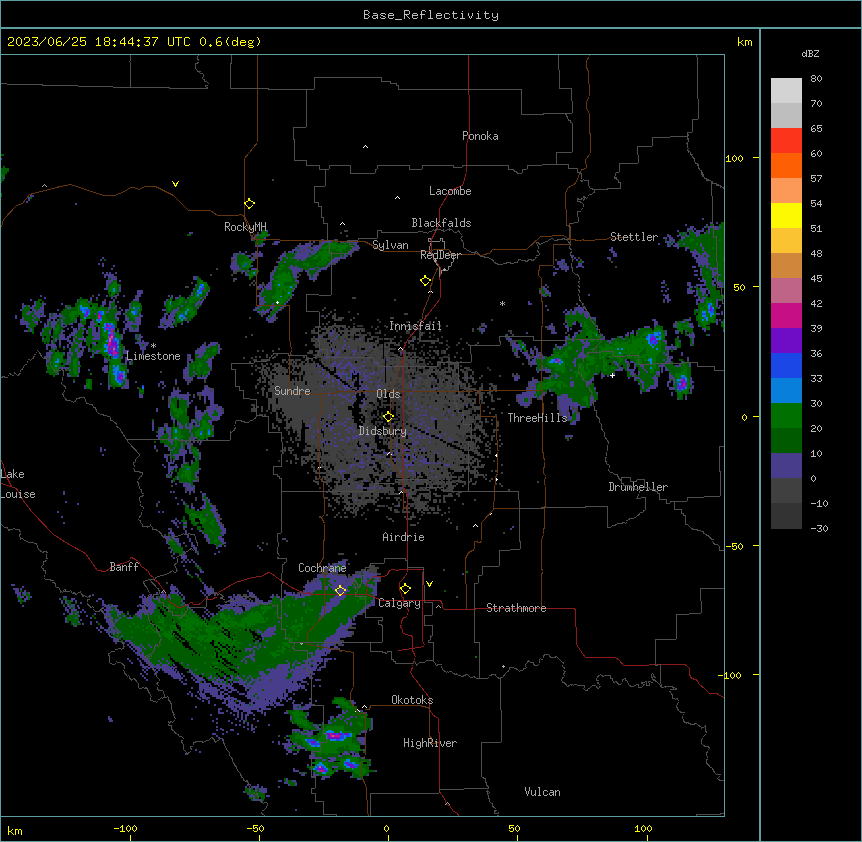Screen dimensions: 862x842
Task: Select the blue 36 dBZ legend swatch
Action: pyautogui.click(x=786, y=365)
